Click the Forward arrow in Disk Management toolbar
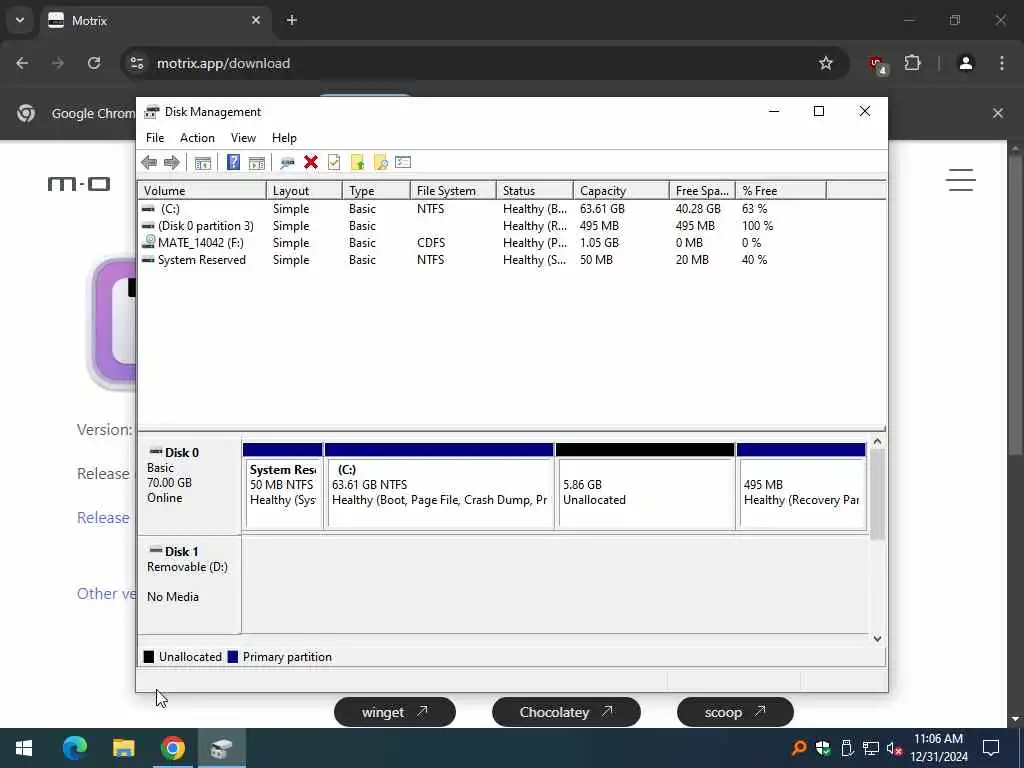Viewport: 1024px width, 768px height. tap(172, 163)
